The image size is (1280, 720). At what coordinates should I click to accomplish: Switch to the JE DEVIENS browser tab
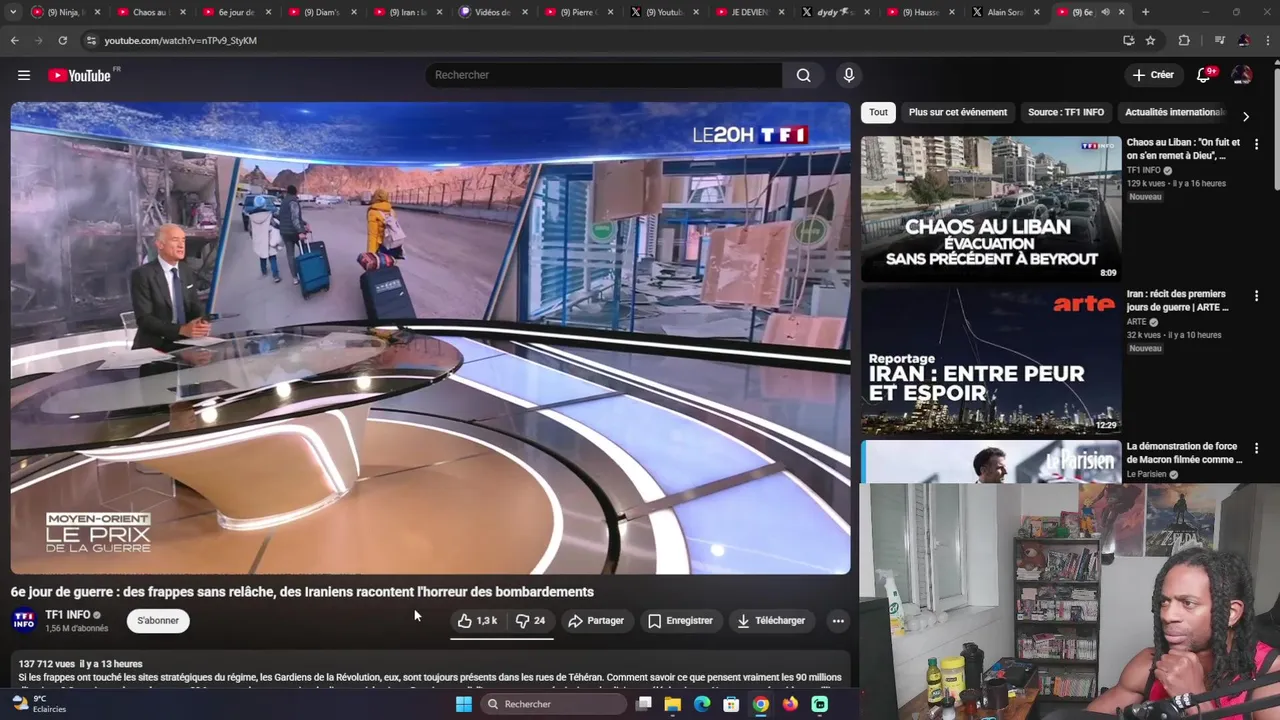(x=748, y=12)
